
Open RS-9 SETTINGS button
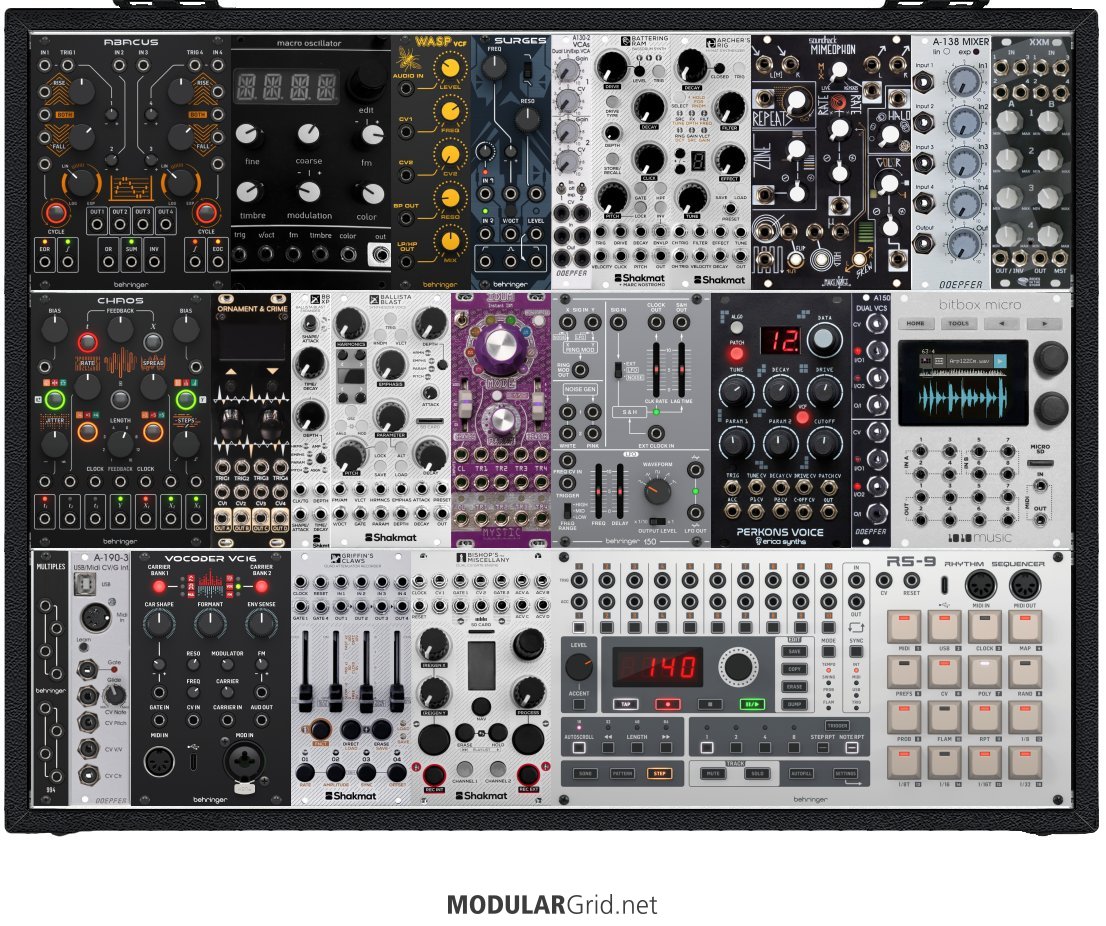pyautogui.click(x=846, y=774)
